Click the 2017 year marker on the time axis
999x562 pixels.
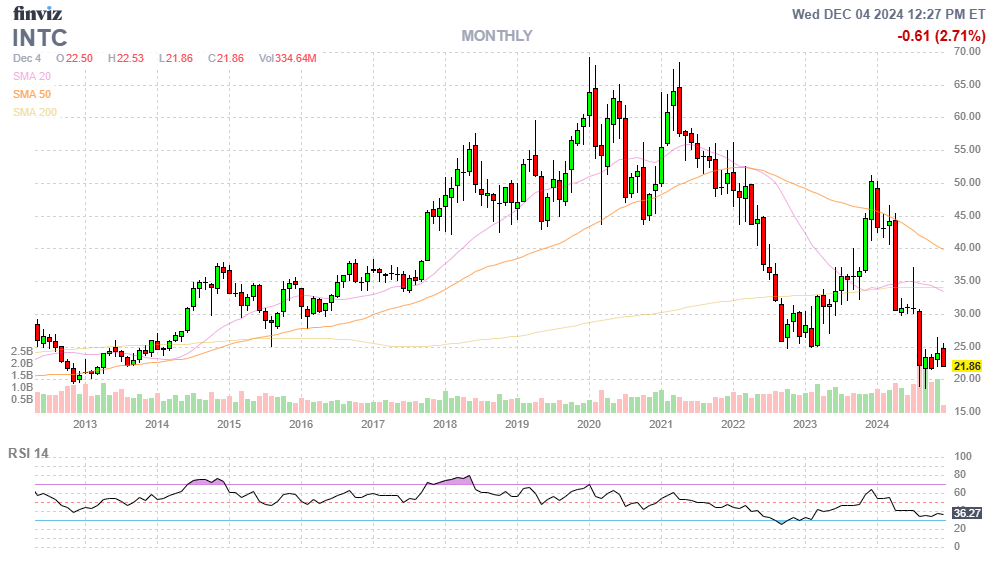pyautogui.click(x=372, y=424)
